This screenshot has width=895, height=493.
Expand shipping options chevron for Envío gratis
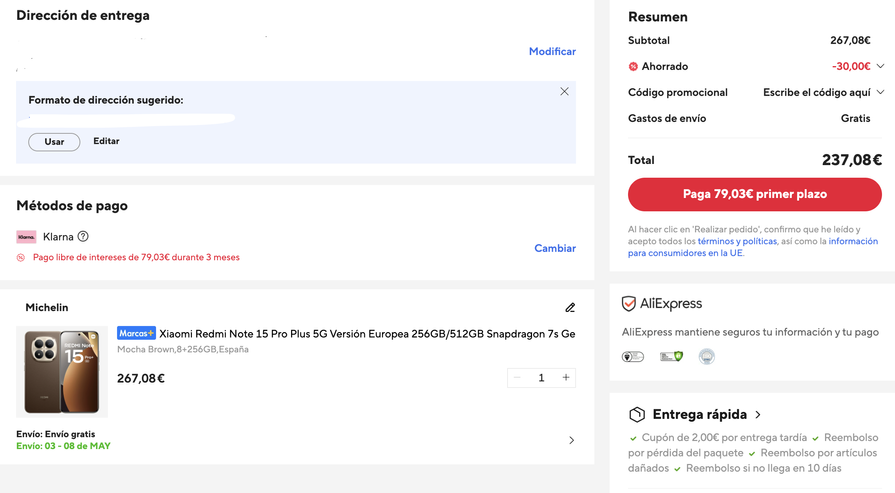point(571,440)
